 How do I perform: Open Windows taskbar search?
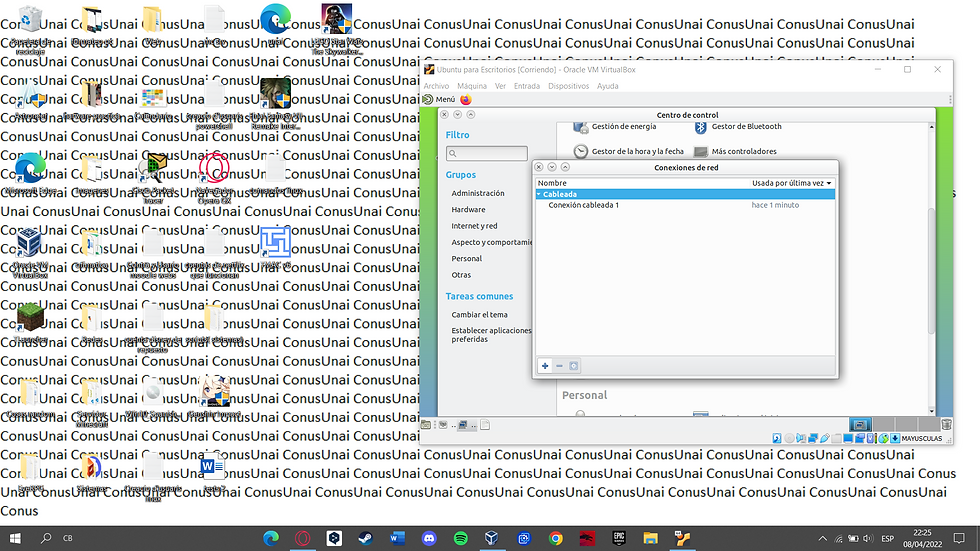click(x=46, y=538)
